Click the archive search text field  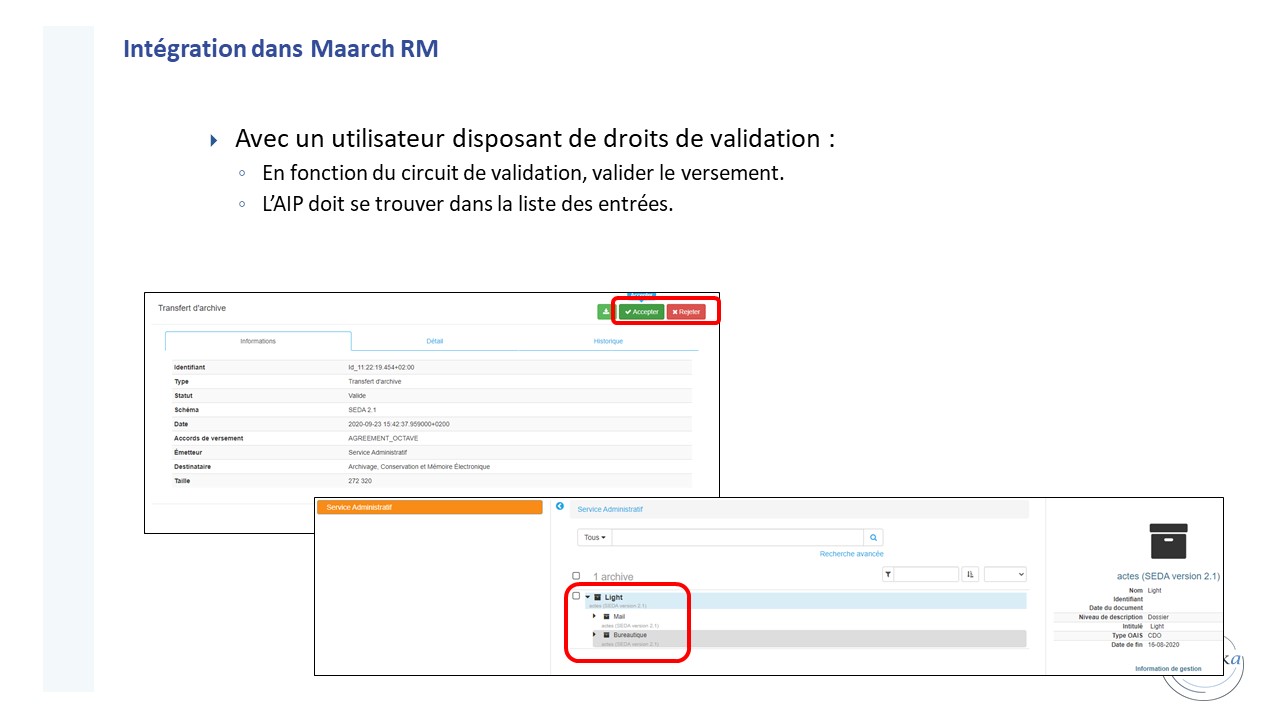pyautogui.click(x=737, y=537)
